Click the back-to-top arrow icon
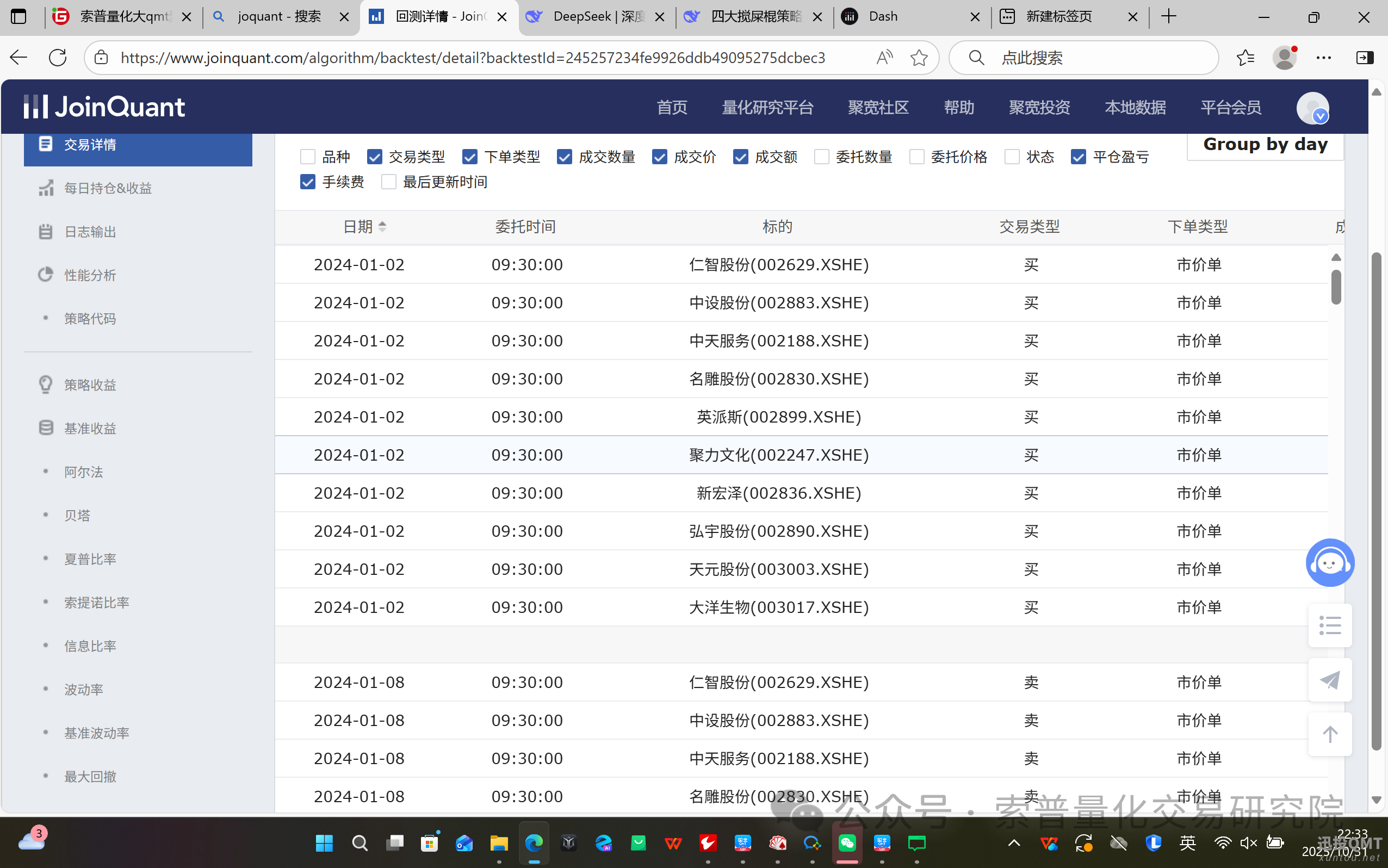The image size is (1388, 868). click(1329, 734)
